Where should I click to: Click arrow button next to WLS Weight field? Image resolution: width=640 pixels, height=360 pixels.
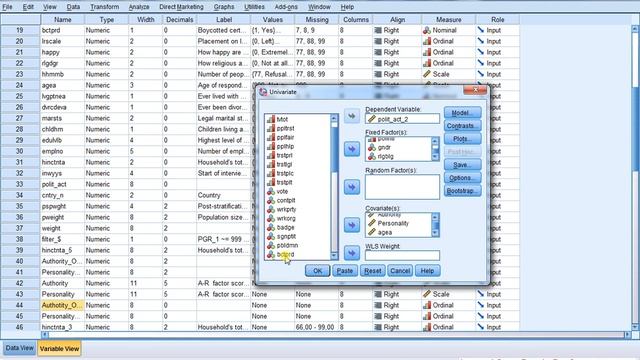[351, 253]
